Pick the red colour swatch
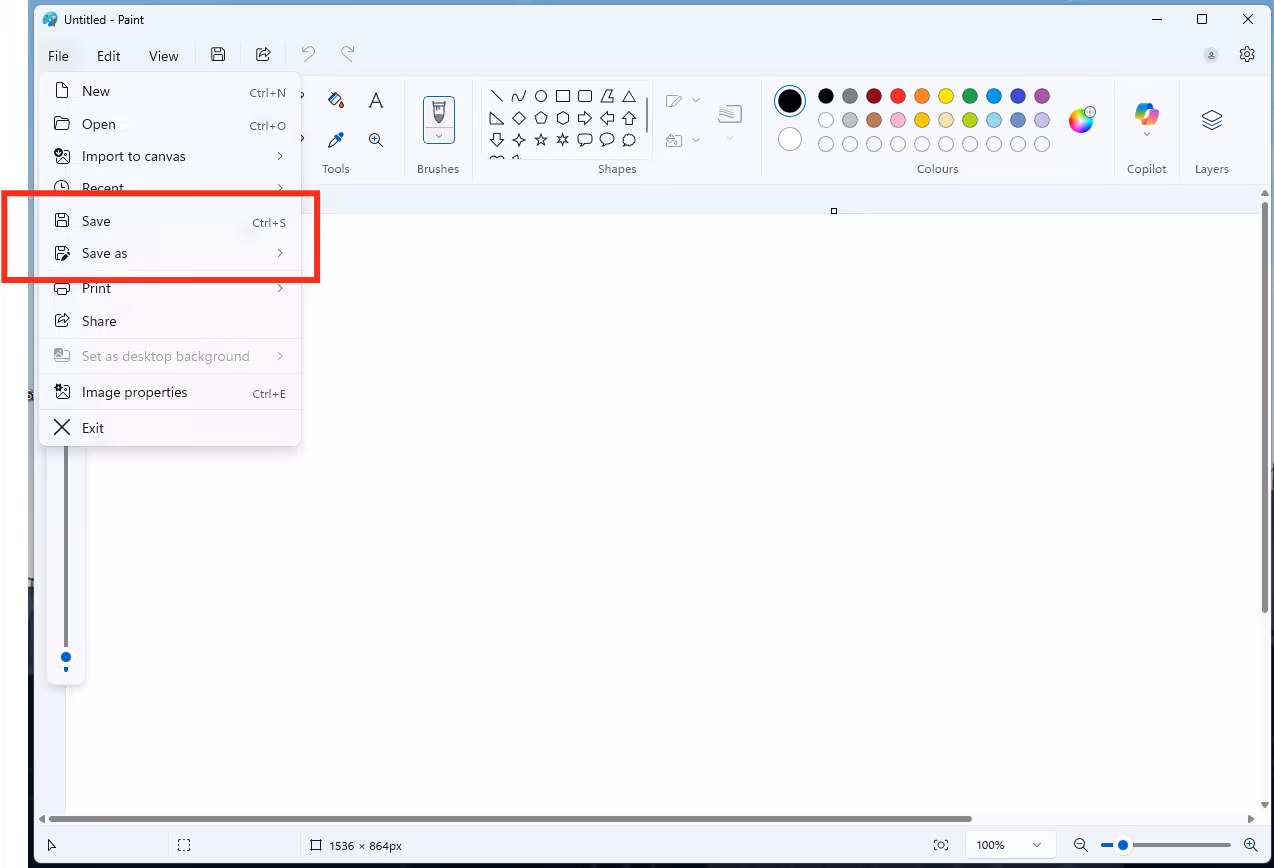This screenshot has width=1274, height=868. click(x=898, y=96)
